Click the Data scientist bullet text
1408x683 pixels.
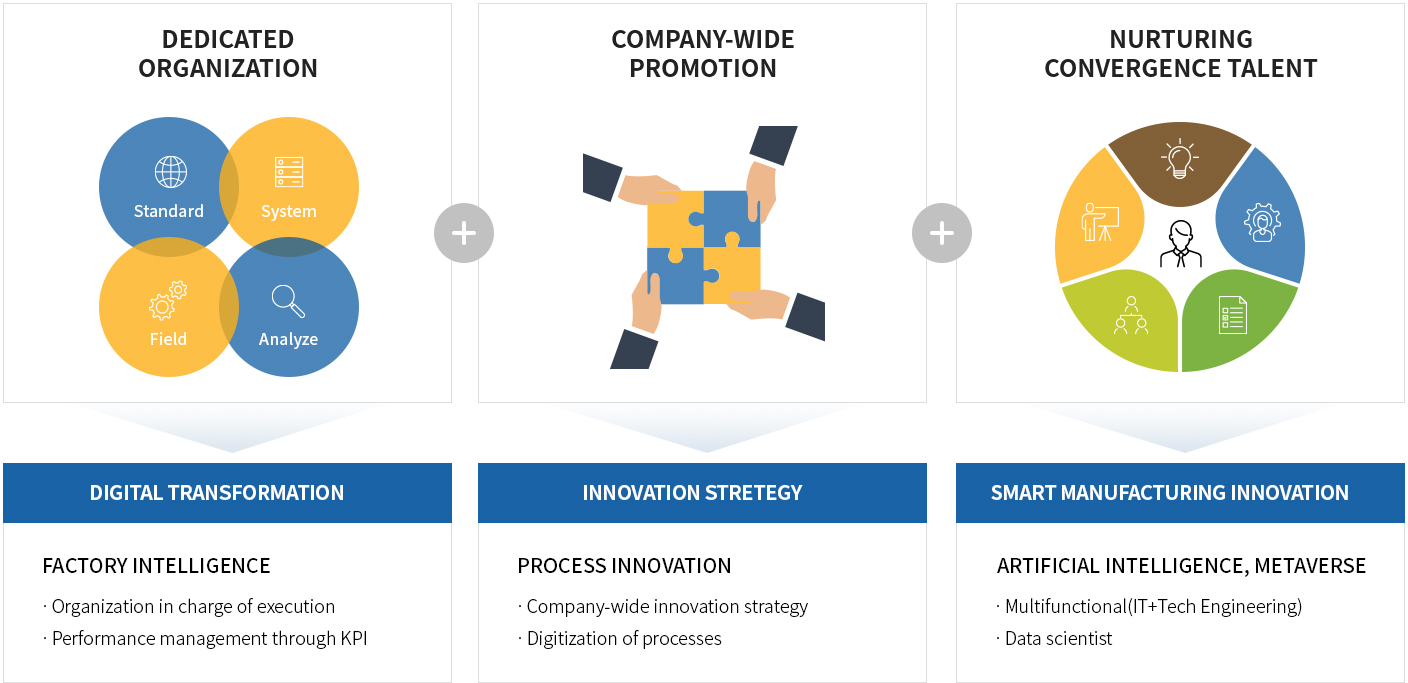tap(1054, 638)
